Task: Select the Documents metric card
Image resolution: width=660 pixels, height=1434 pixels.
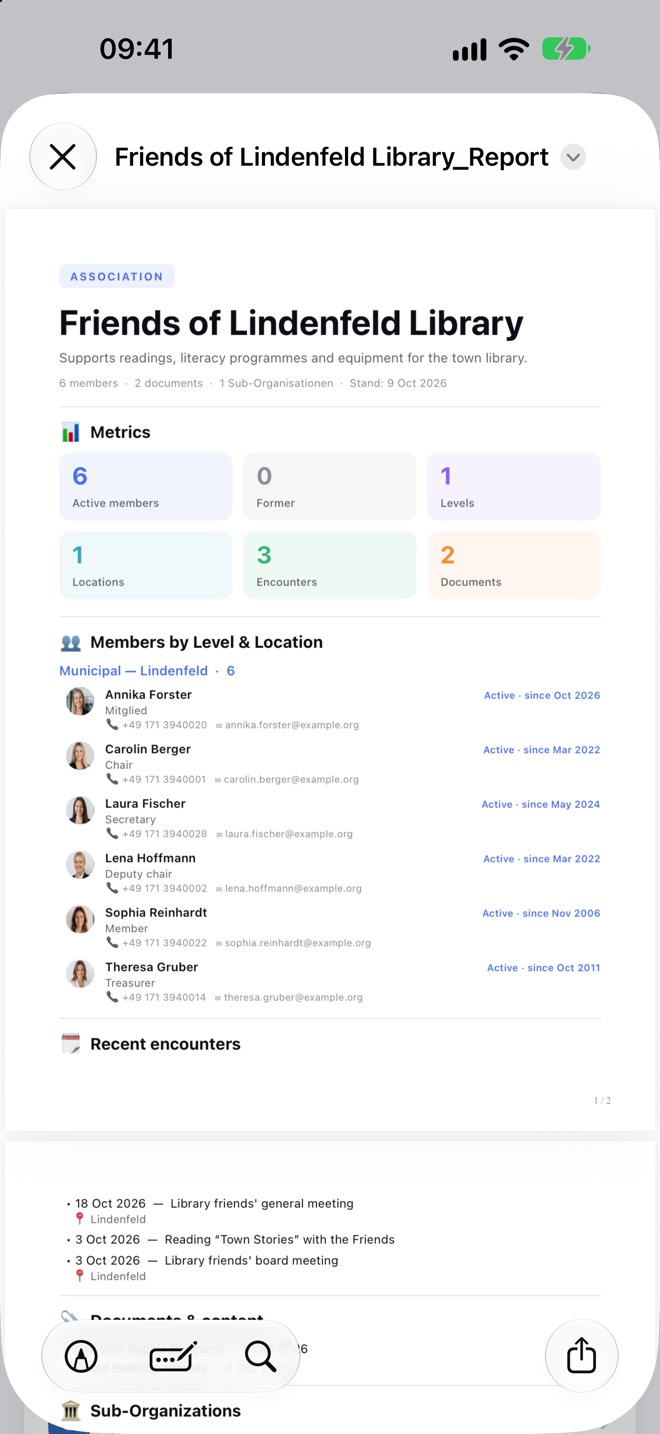Action: [514, 565]
